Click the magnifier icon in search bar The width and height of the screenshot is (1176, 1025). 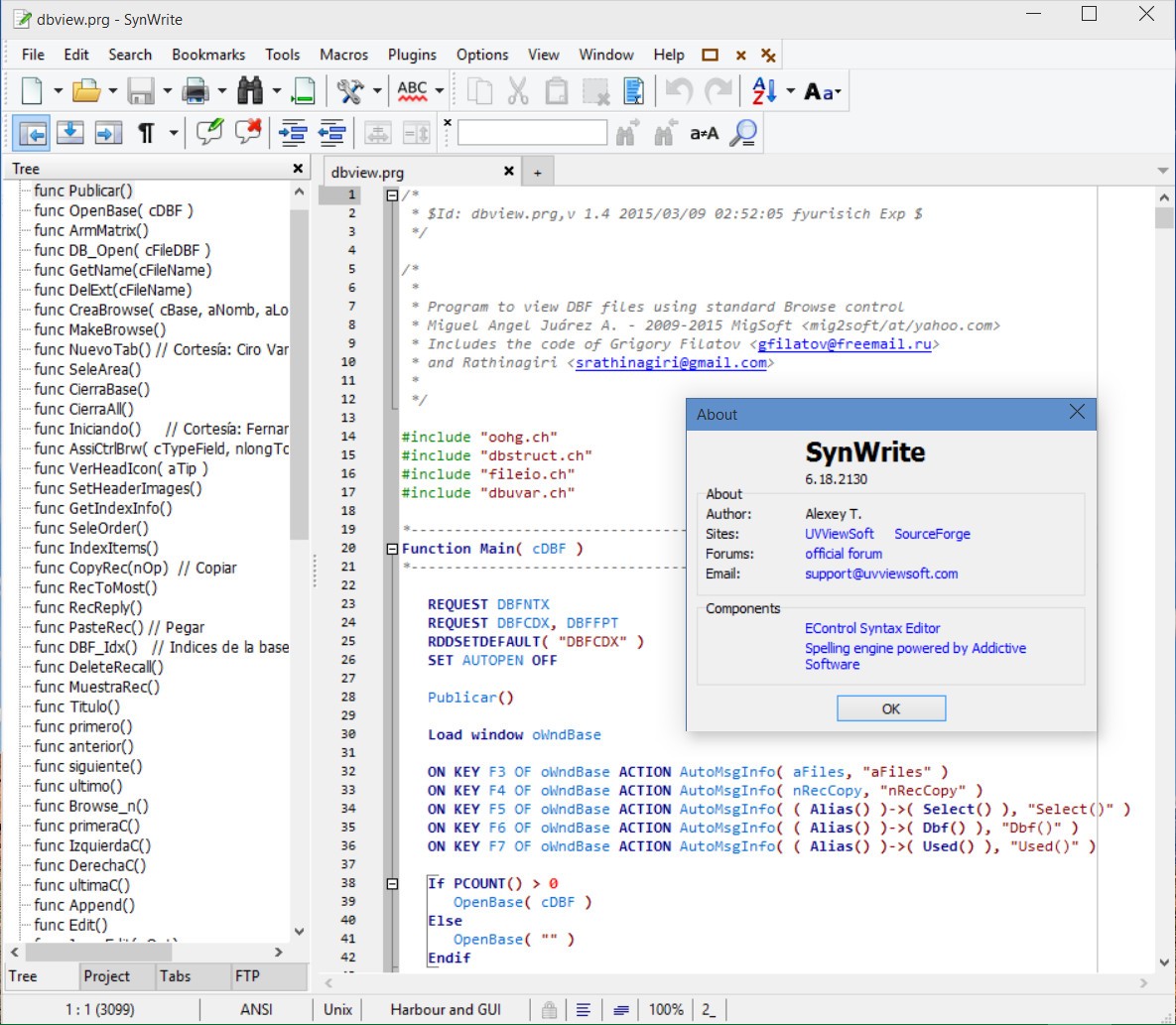tap(743, 132)
